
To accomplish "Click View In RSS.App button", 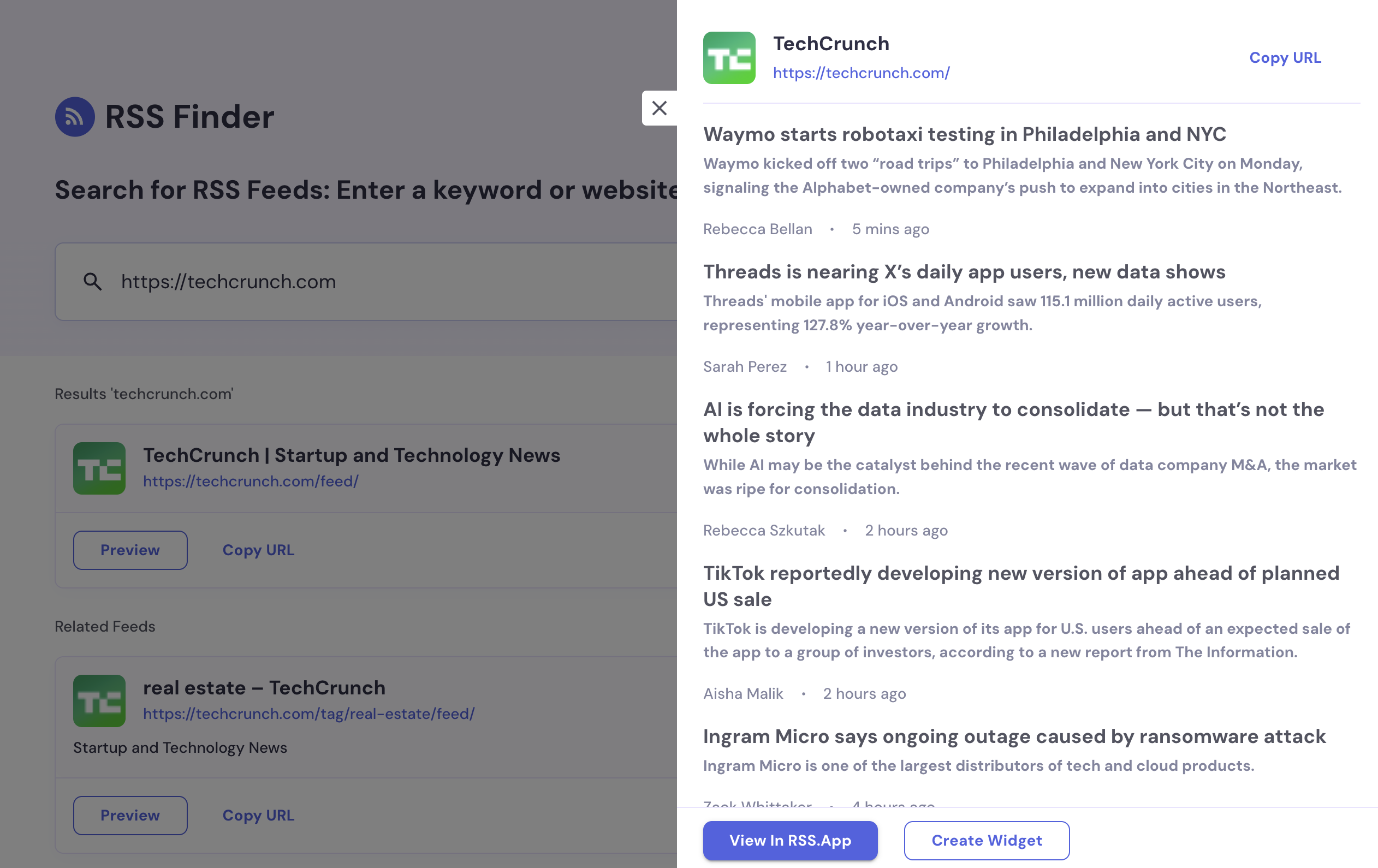I will click(791, 841).
